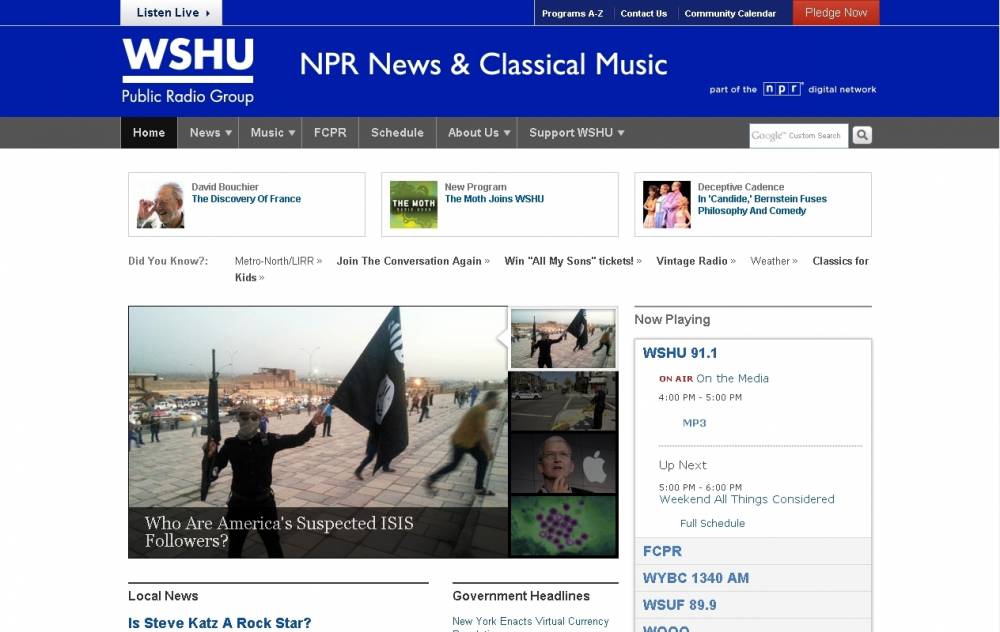Expand the WSUF 89.9 station panel
The image size is (1000, 632).
tap(753, 605)
